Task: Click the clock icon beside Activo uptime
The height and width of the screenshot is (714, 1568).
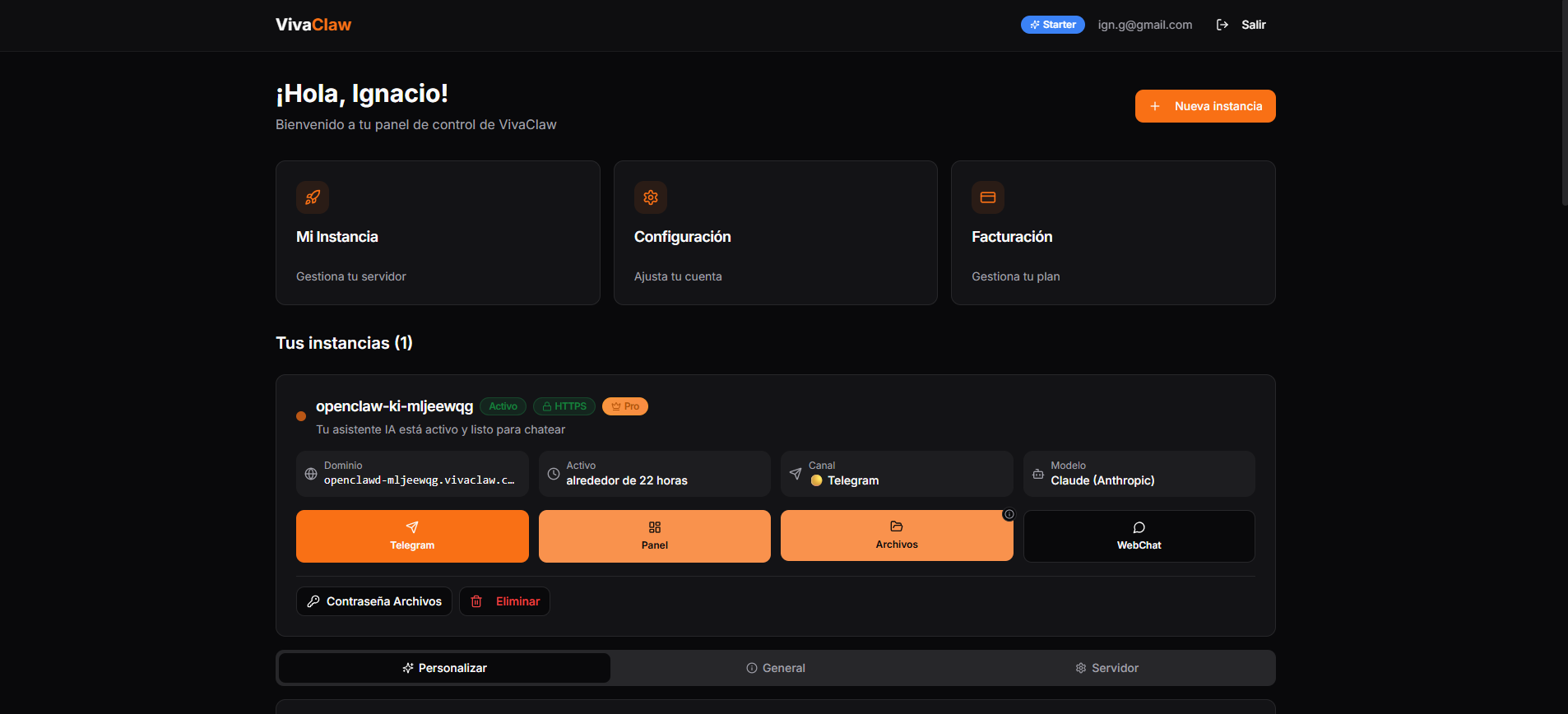Action: pyautogui.click(x=554, y=474)
